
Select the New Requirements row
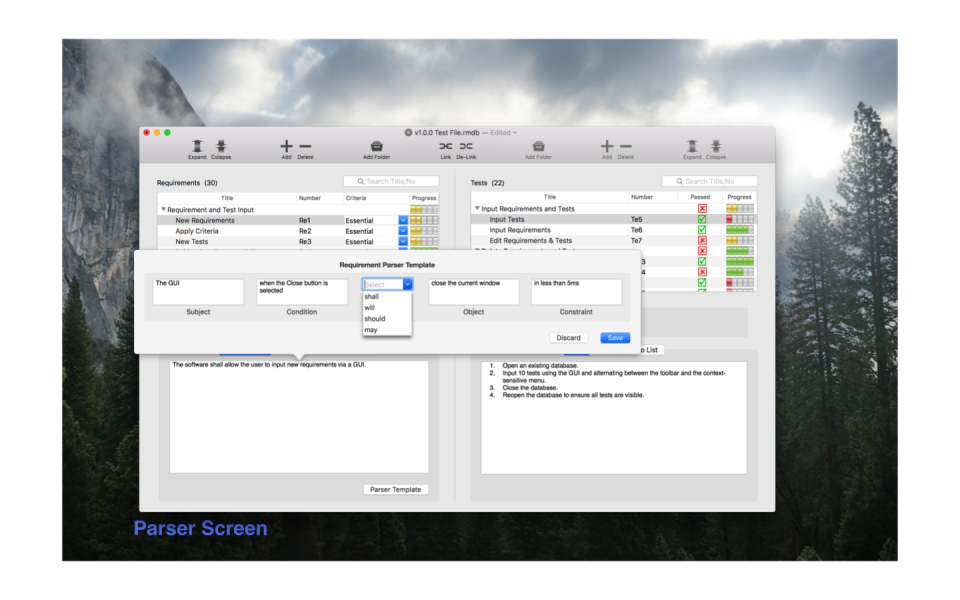(x=298, y=220)
